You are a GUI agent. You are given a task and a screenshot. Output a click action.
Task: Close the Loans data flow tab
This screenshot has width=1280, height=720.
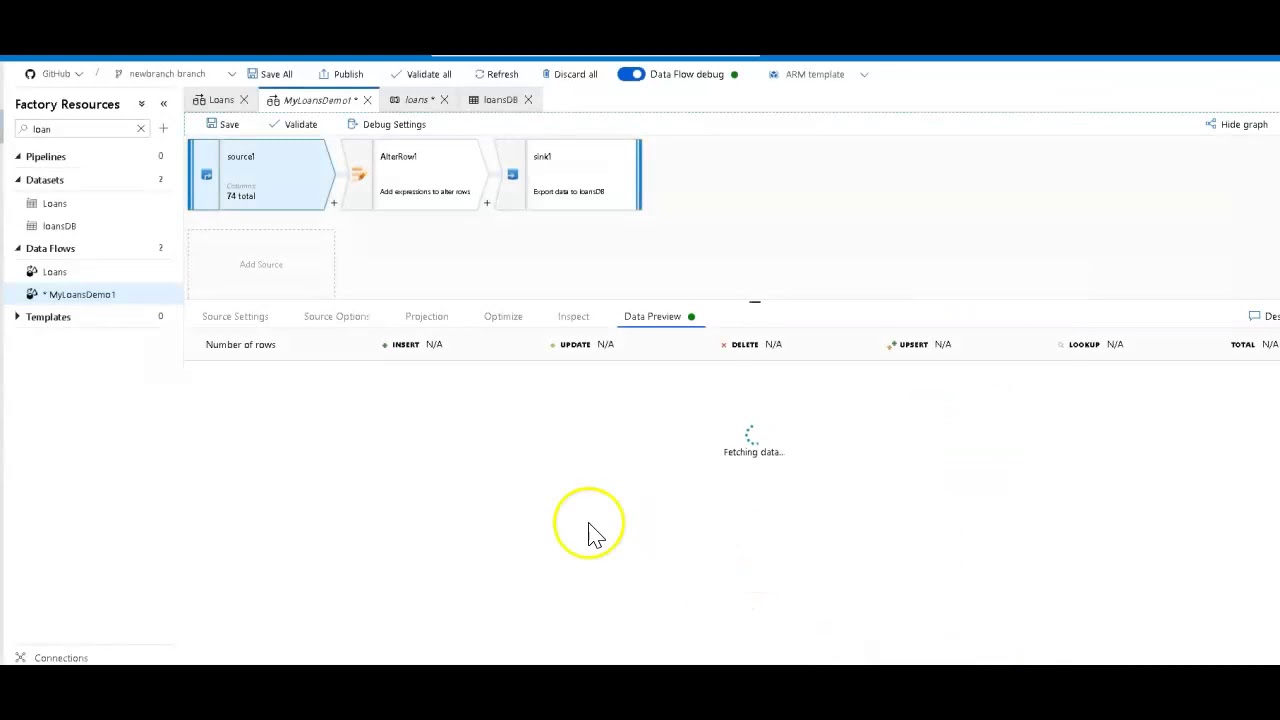coord(244,100)
